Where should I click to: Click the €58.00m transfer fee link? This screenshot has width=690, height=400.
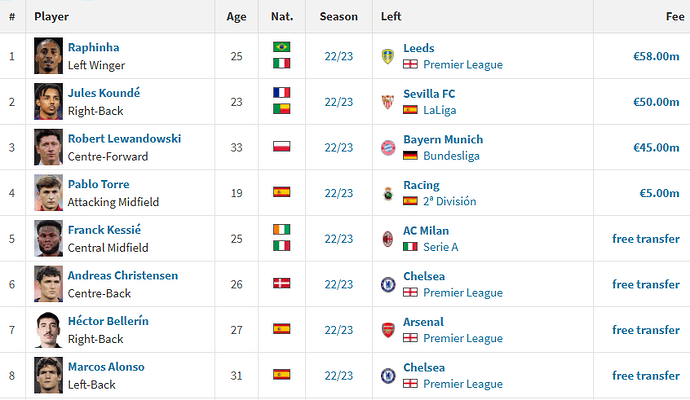coord(656,56)
